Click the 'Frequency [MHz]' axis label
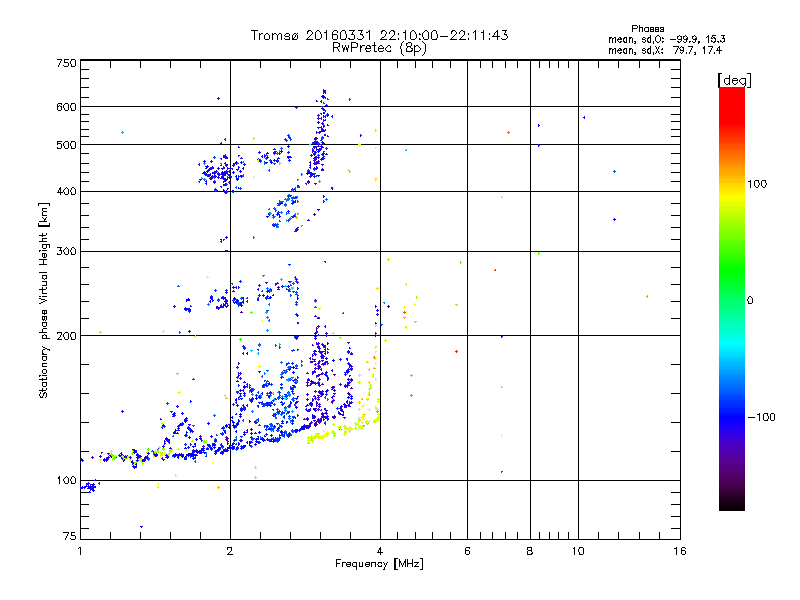Image resolution: width=800 pixels, height=600 pixels. [x=379, y=564]
